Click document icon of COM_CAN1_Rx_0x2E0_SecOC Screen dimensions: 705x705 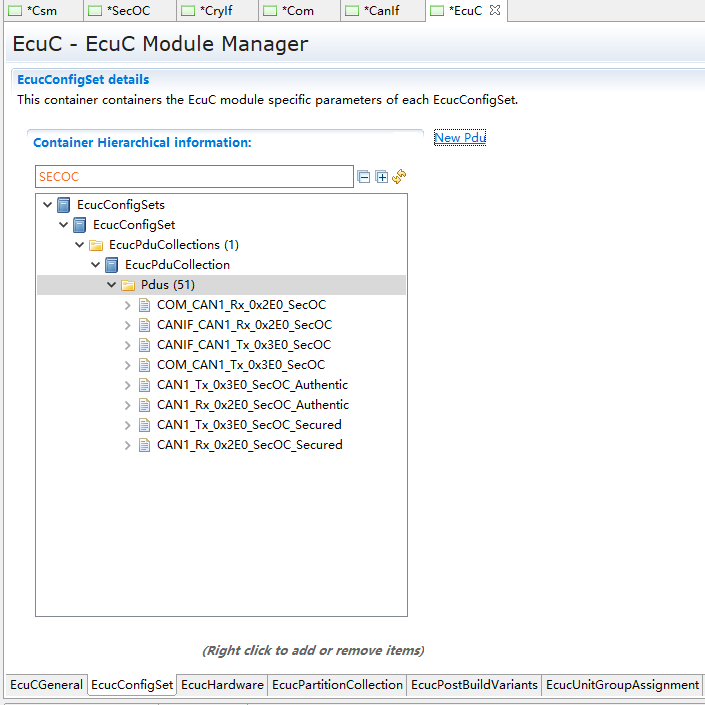pos(144,305)
